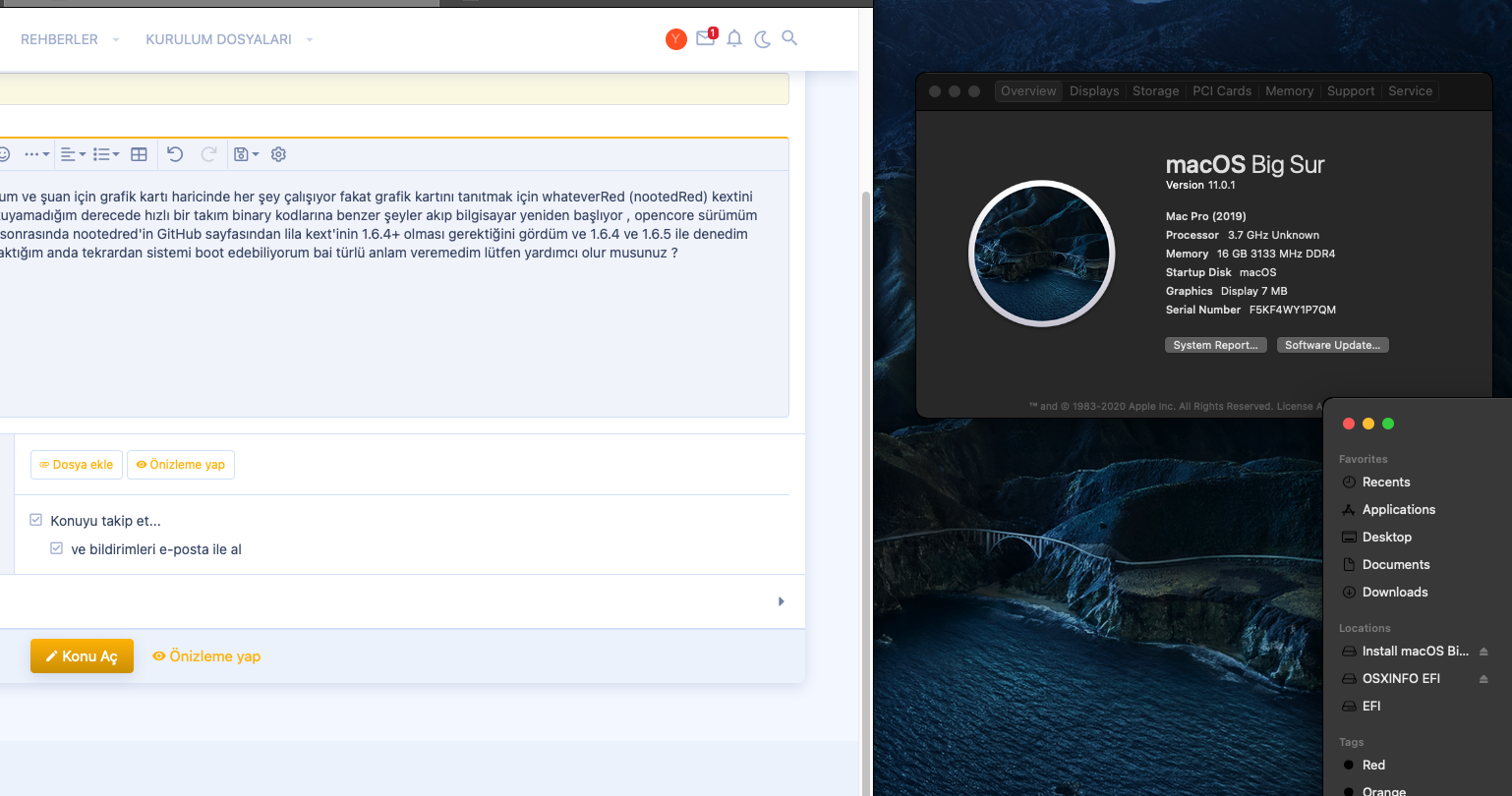Screen dimensions: 1512x796
Task: Open the notifications bell icon
Action: (734, 38)
